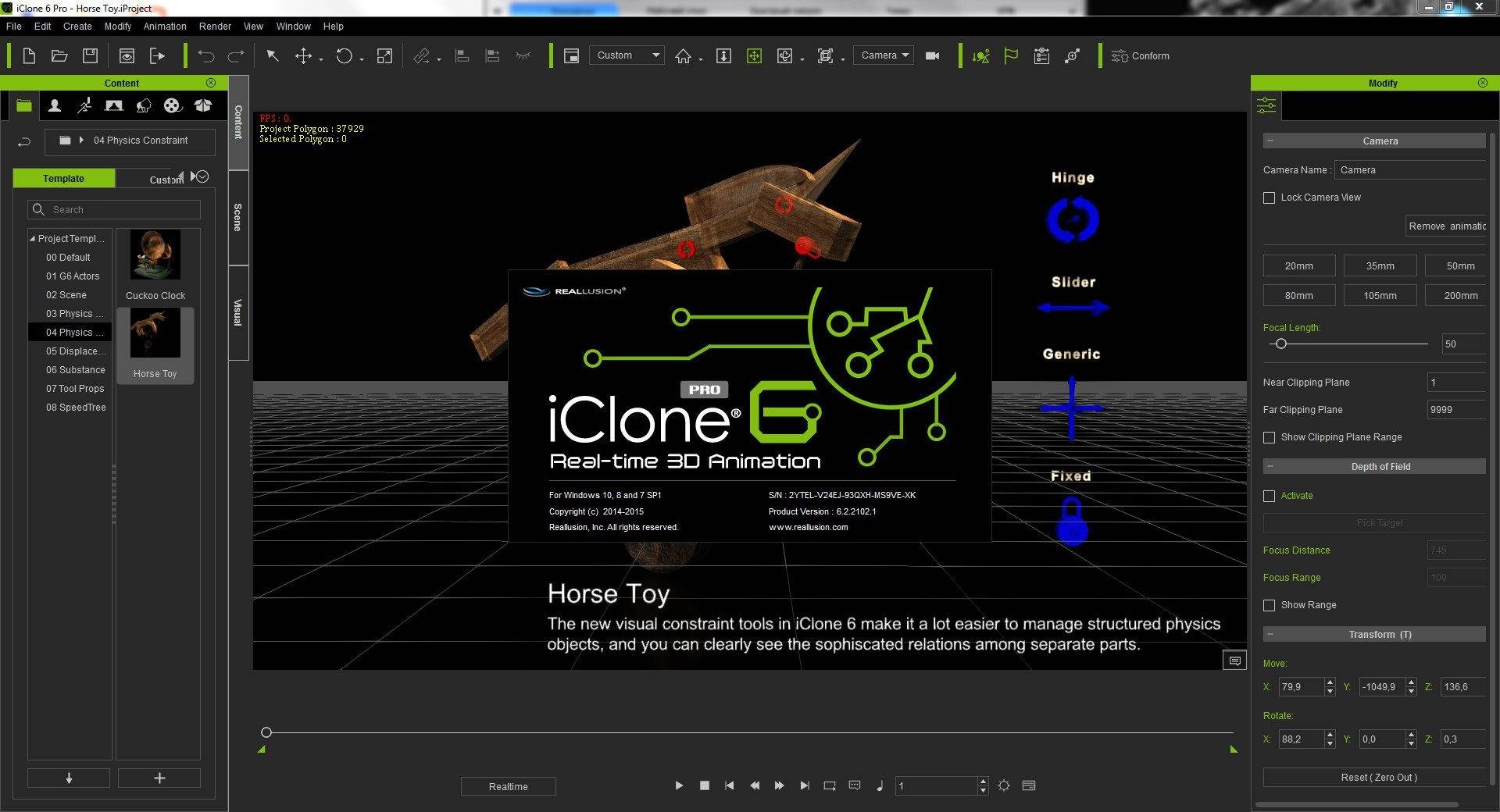Set lens to 20mm
Image resolution: width=1500 pixels, height=812 pixels.
pyautogui.click(x=1299, y=266)
